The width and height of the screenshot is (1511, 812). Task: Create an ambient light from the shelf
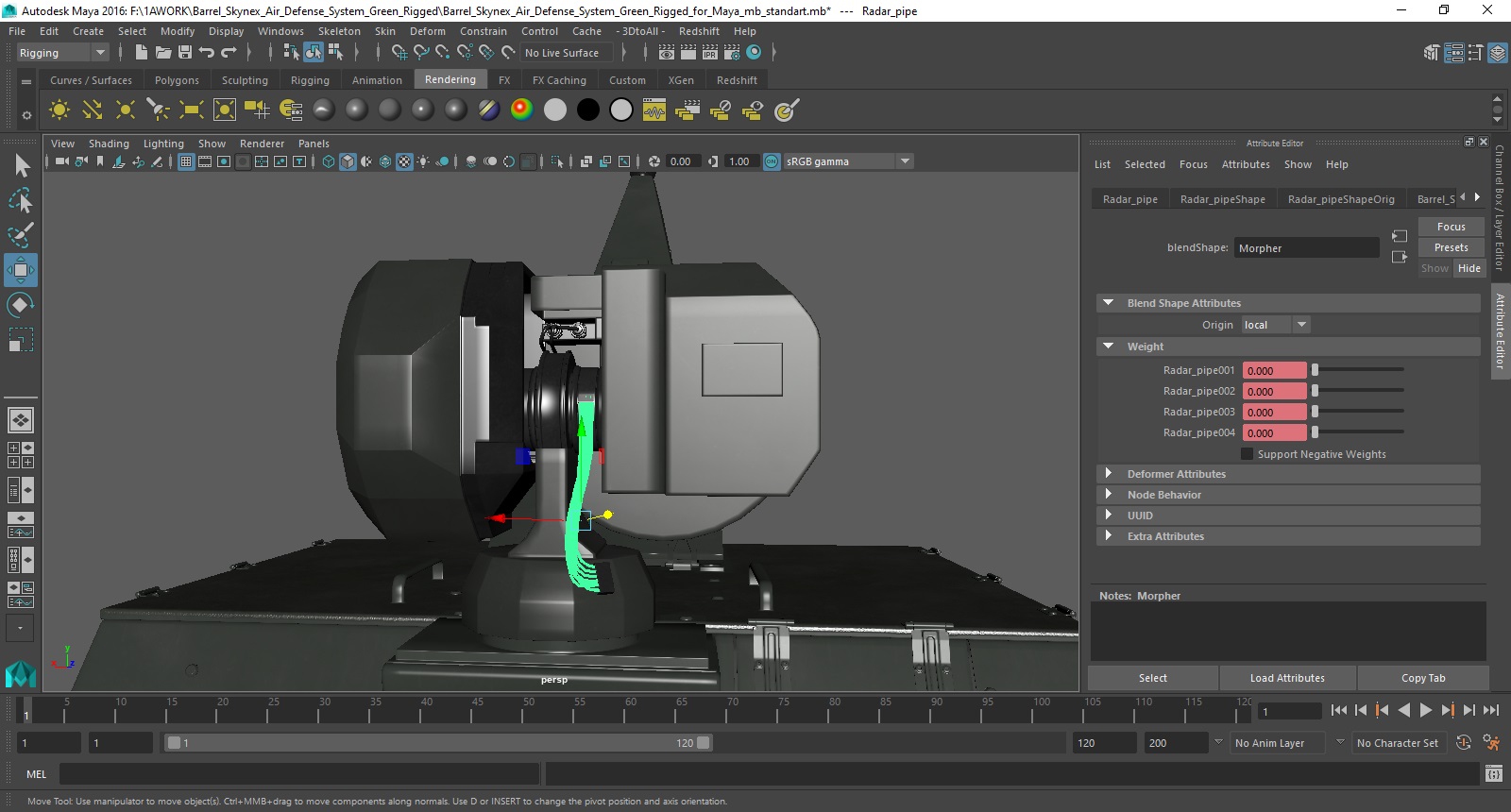coord(59,110)
